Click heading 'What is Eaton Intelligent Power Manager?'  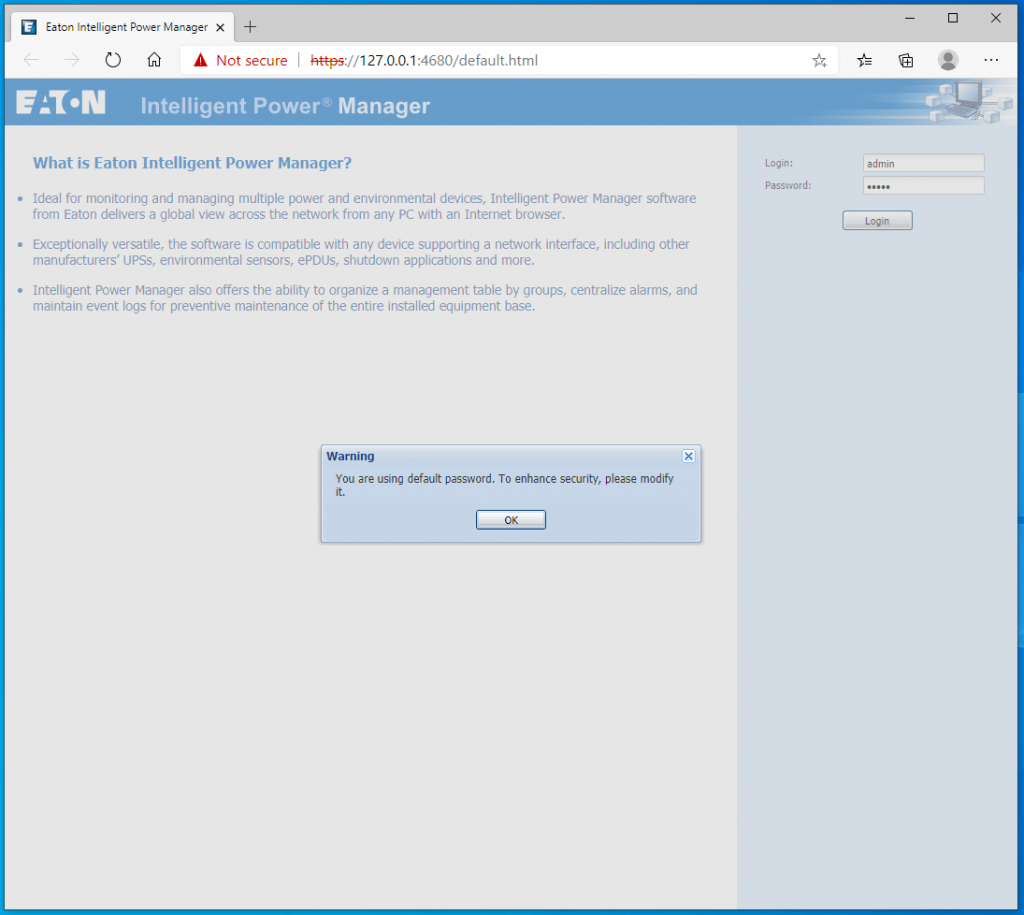point(192,163)
